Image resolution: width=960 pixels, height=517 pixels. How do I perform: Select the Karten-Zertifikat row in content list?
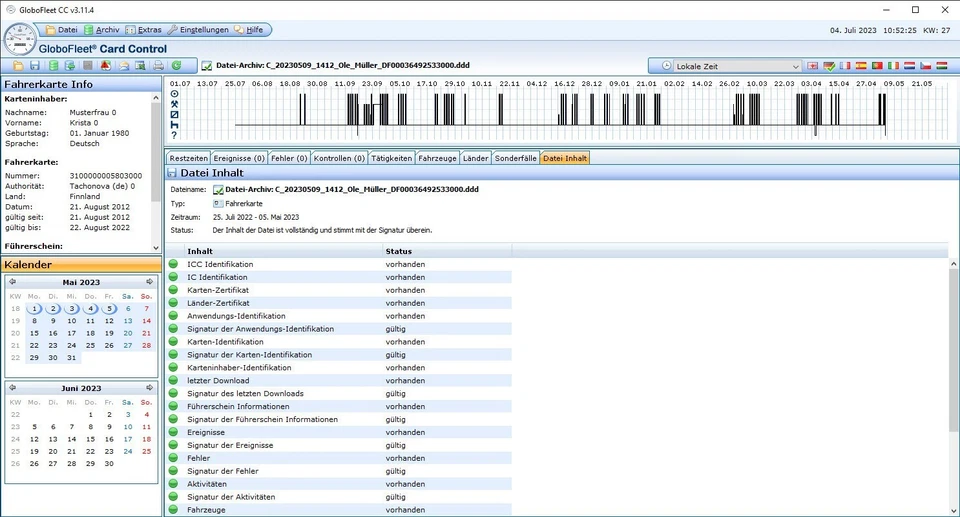click(218, 290)
